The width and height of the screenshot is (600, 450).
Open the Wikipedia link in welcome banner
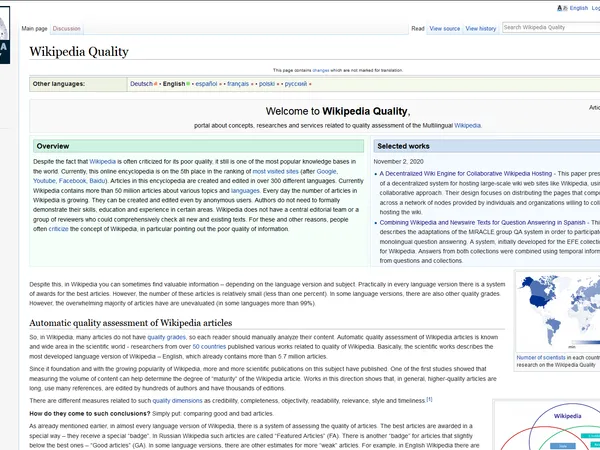467,126
